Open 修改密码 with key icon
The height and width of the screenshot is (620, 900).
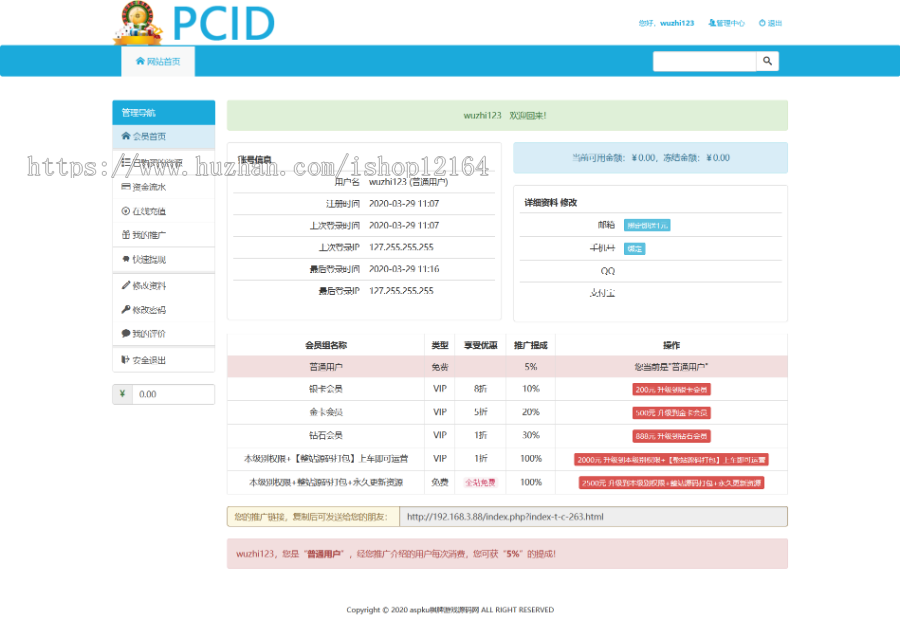pyautogui.click(x=164, y=310)
